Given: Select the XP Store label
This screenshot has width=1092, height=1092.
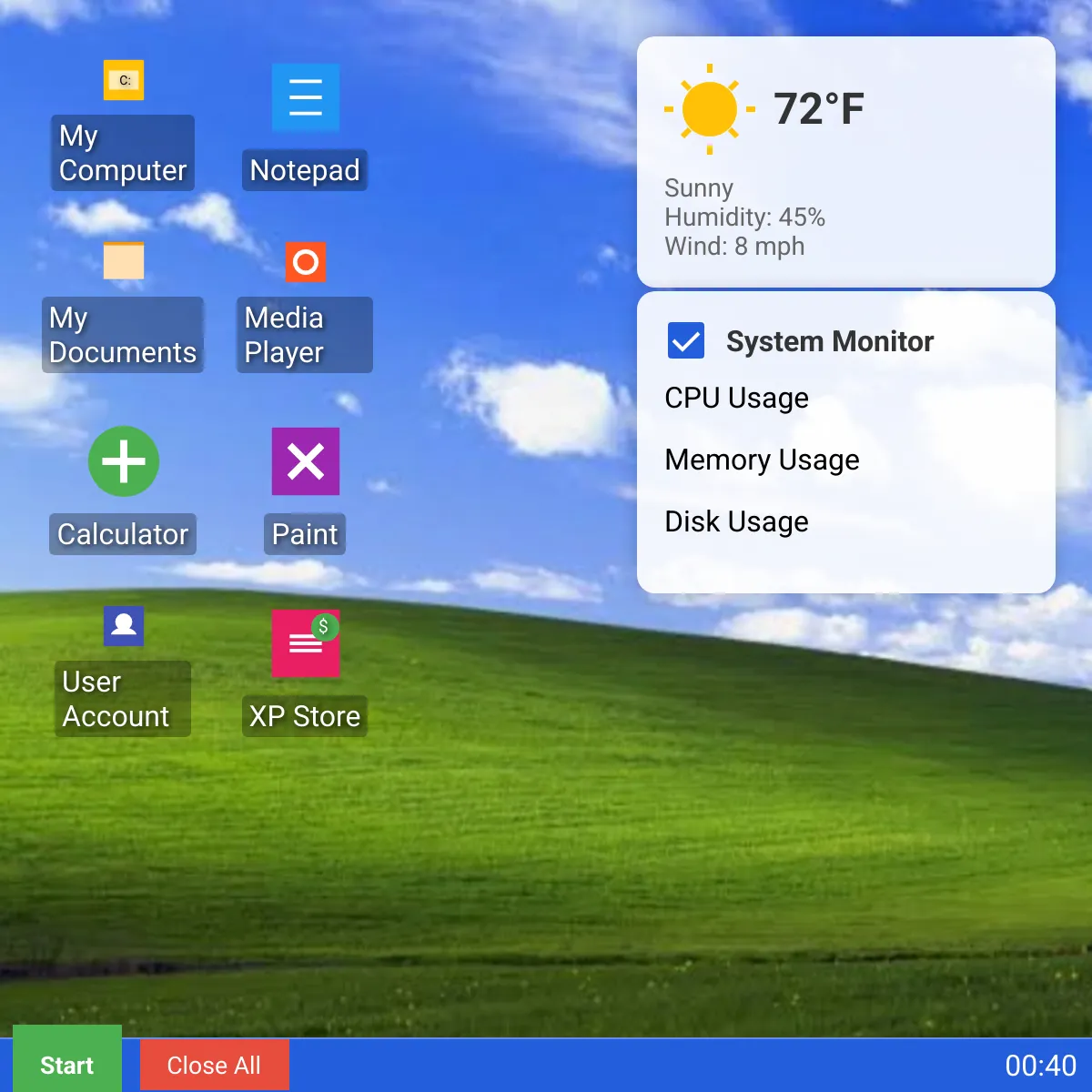Looking at the screenshot, I should point(305,716).
